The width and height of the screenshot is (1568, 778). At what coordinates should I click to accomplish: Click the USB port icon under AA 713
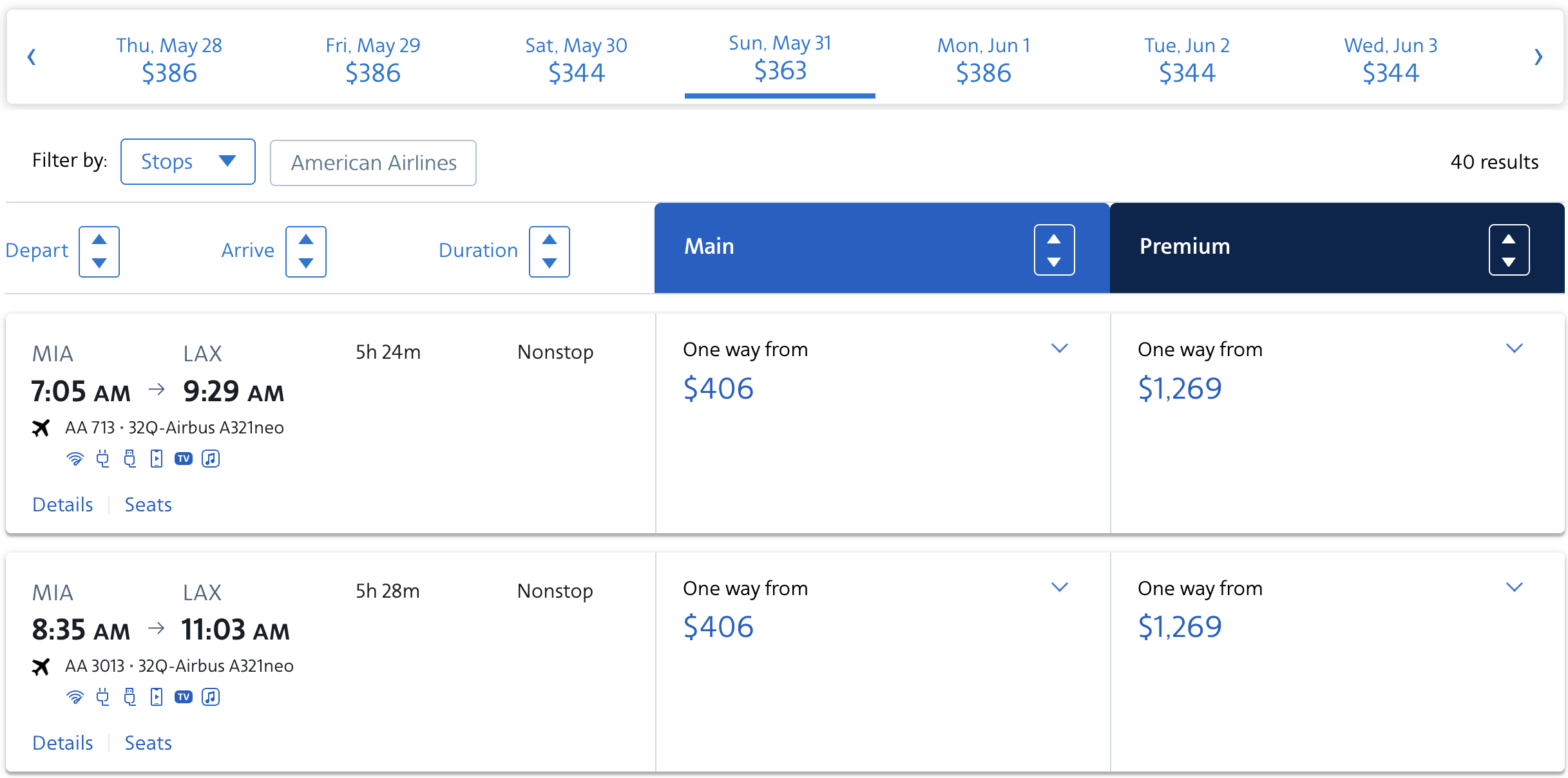(x=129, y=459)
